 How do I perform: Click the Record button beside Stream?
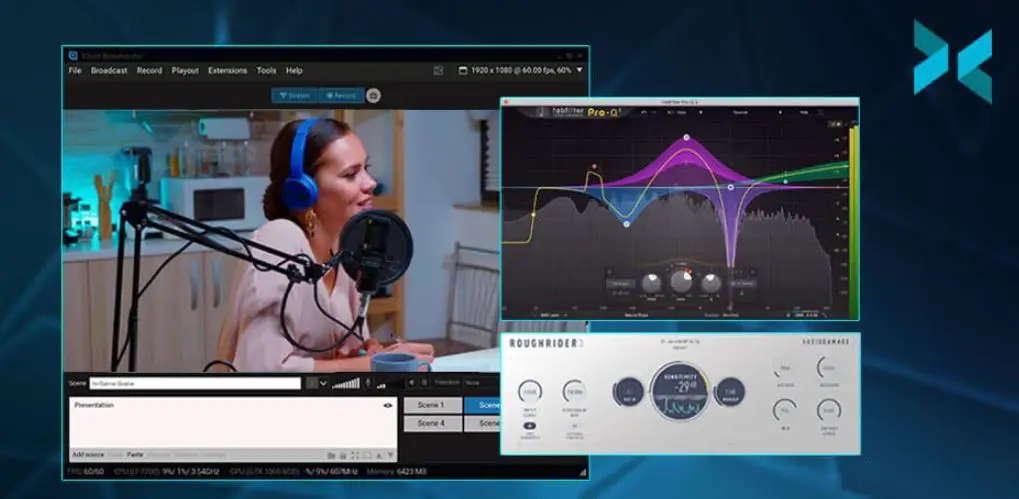point(341,96)
